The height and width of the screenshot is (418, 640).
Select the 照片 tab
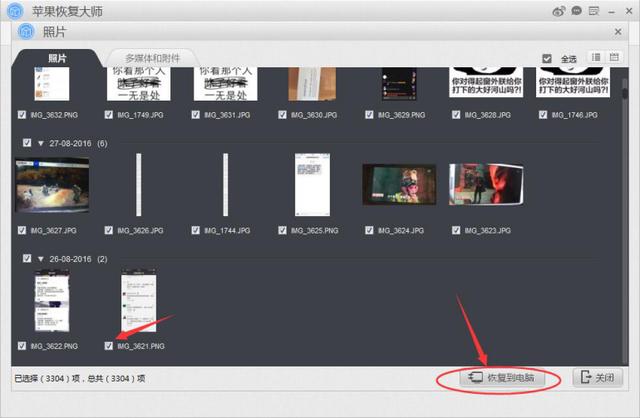click(56, 58)
